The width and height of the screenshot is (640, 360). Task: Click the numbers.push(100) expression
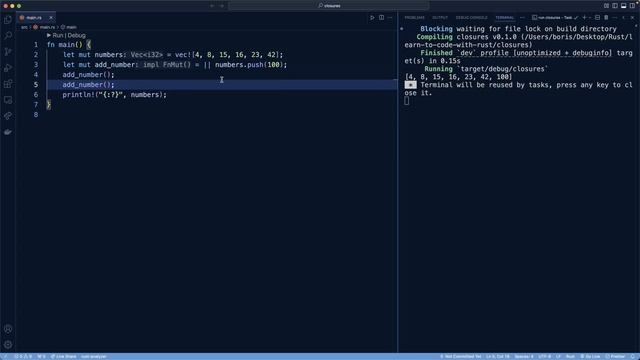point(249,65)
